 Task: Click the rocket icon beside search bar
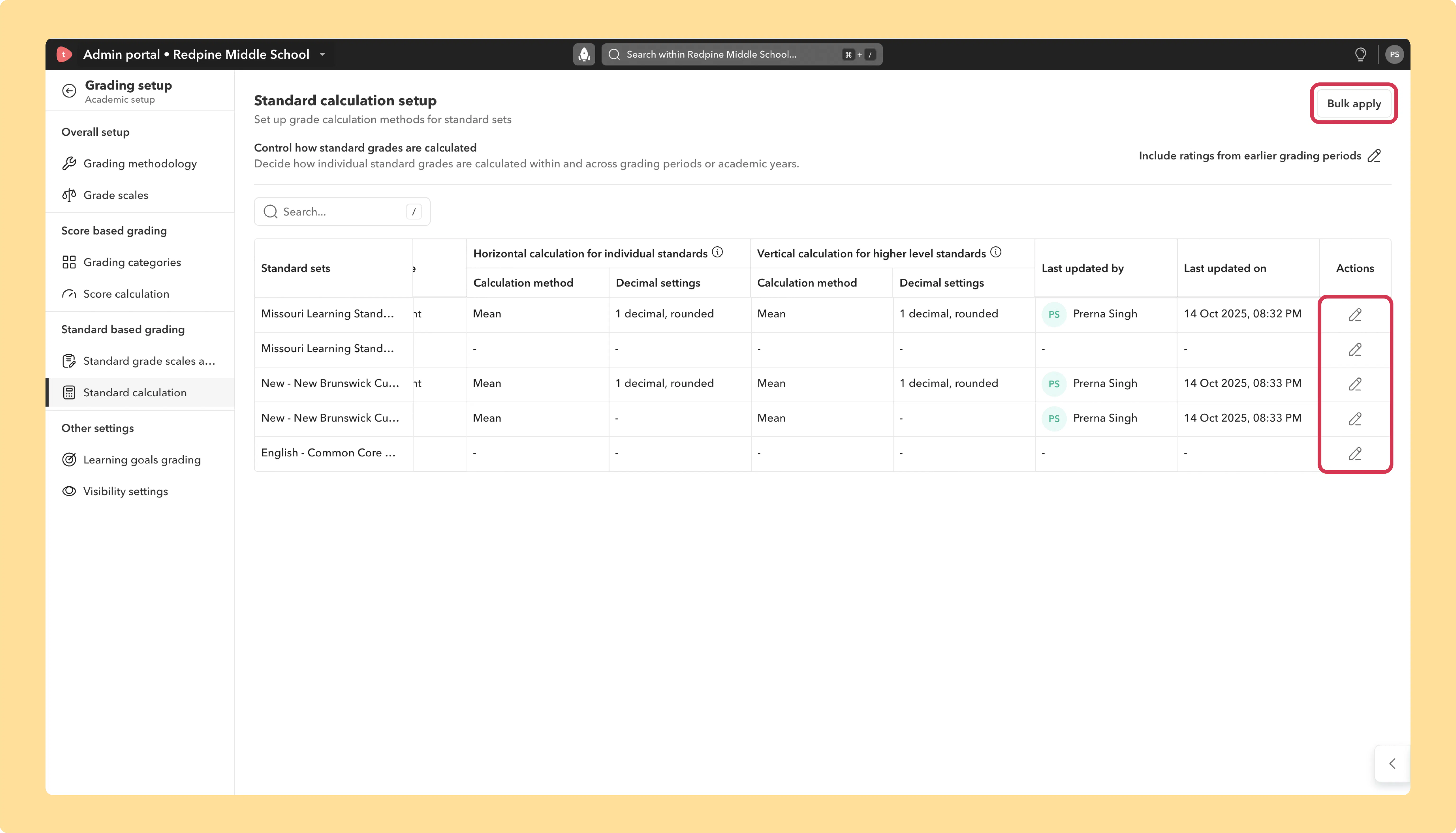(584, 54)
